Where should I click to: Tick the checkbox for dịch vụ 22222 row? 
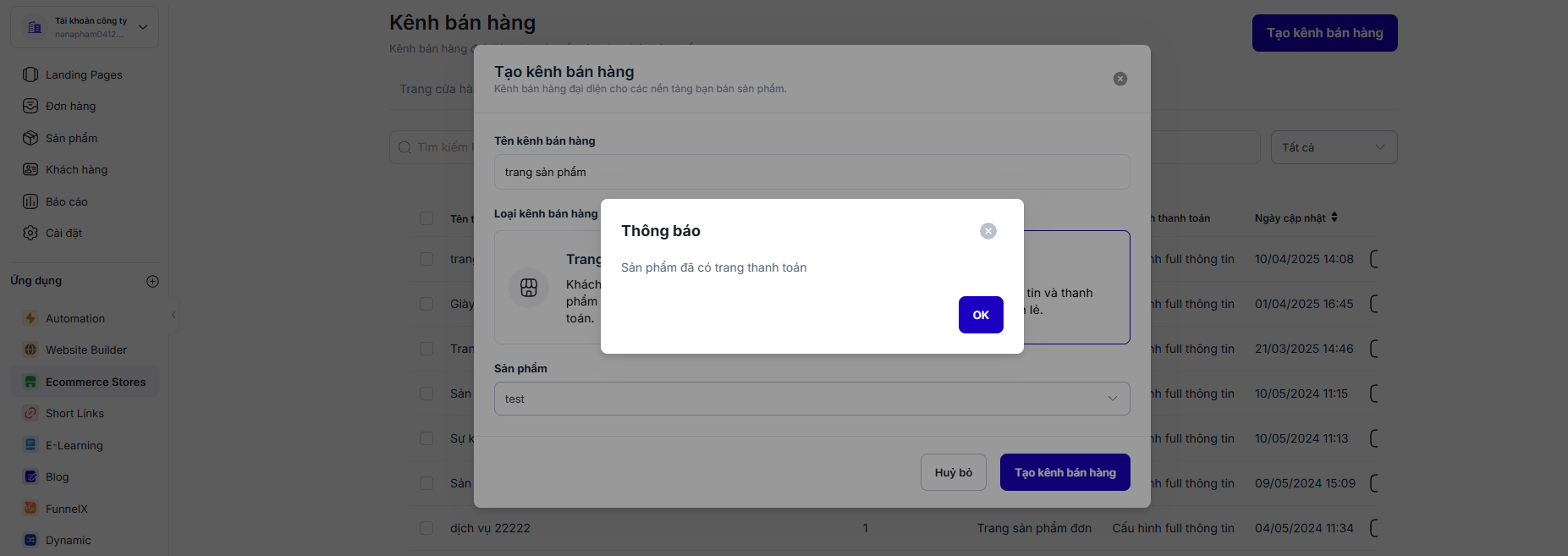(426, 528)
